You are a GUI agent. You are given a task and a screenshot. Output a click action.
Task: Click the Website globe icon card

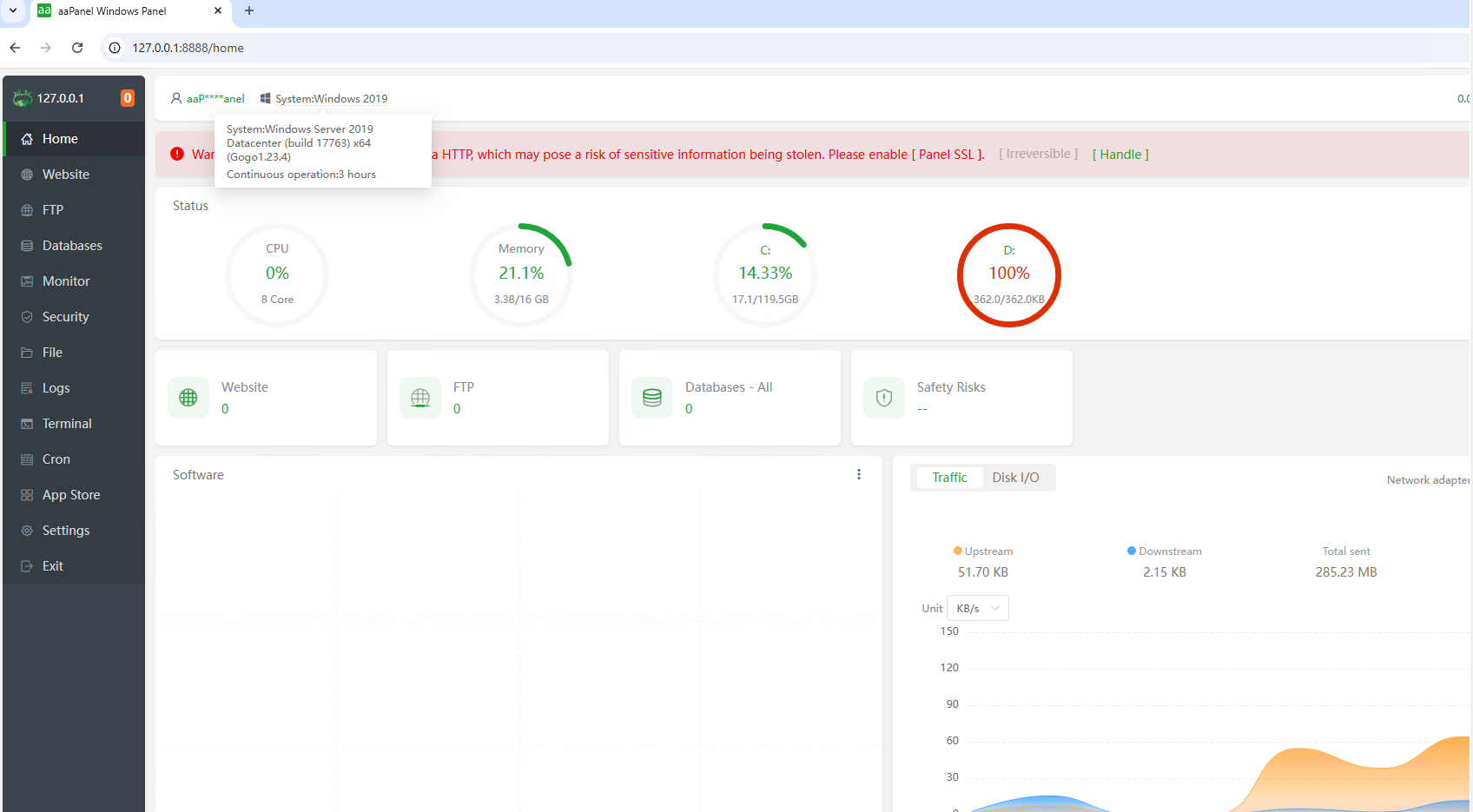(188, 398)
